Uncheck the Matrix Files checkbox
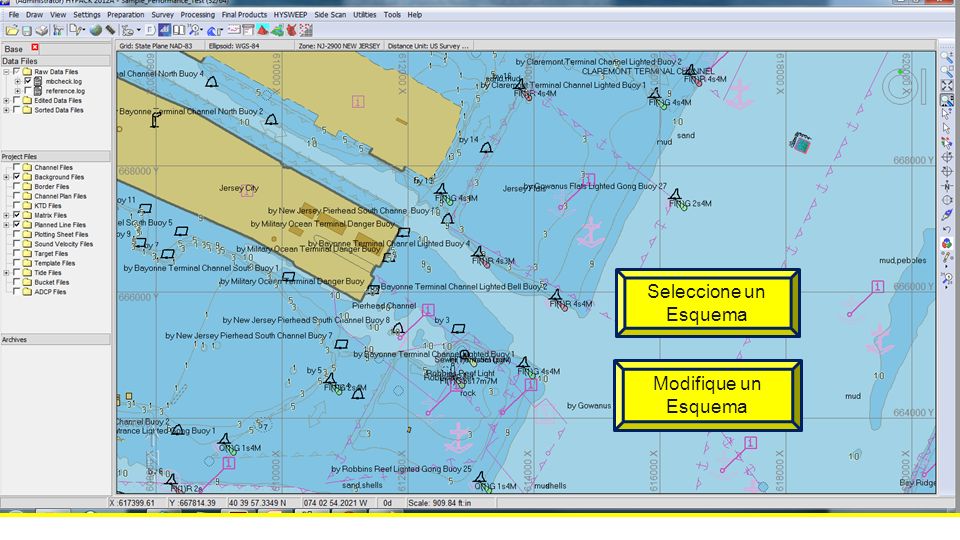Image resolution: width=960 pixels, height=540 pixels. coord(17,216)
